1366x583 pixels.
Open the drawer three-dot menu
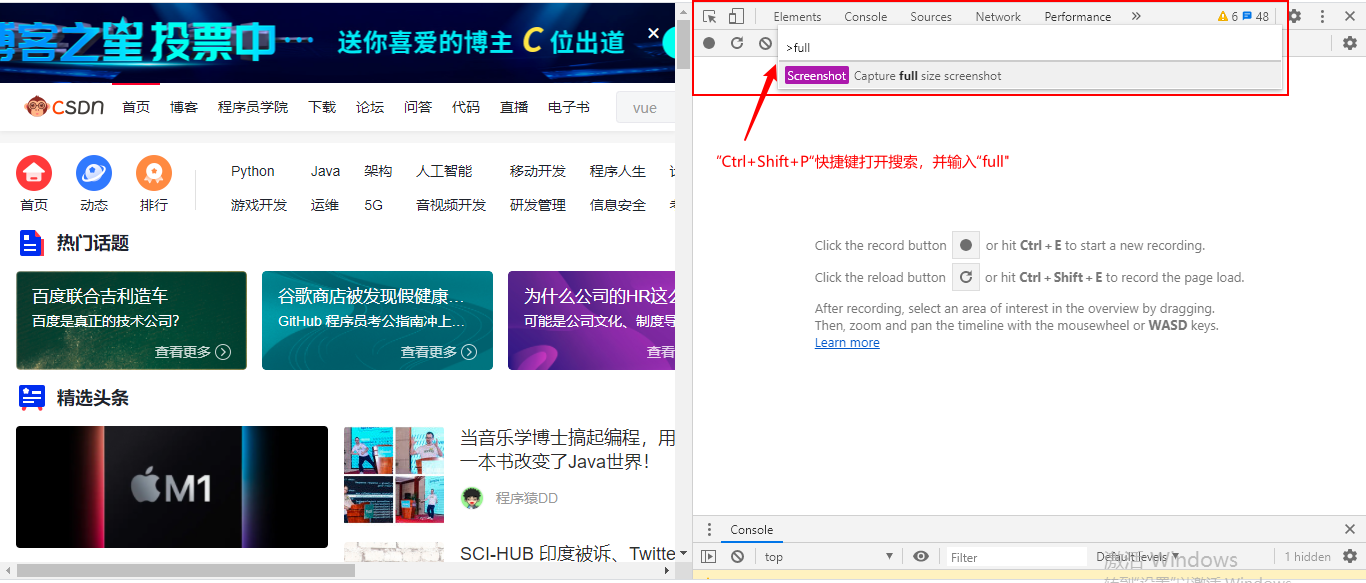(x=709, y=530)
